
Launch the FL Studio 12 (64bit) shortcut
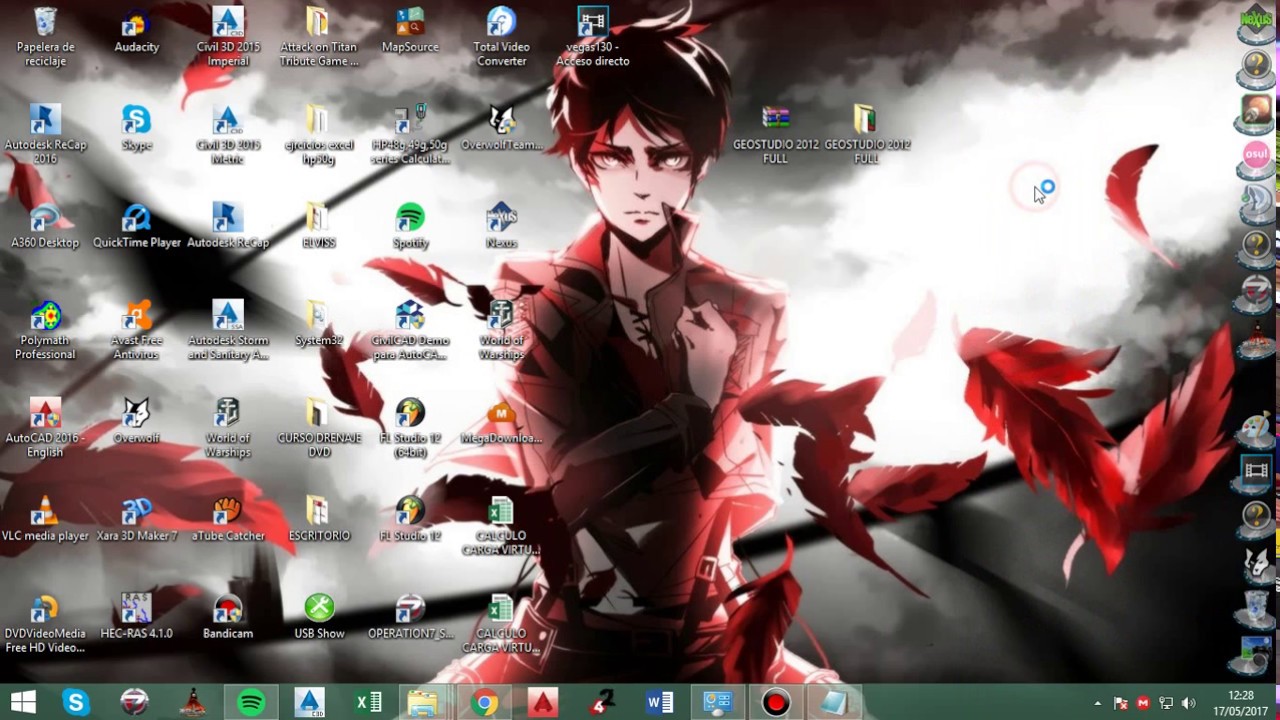(410, 428)
